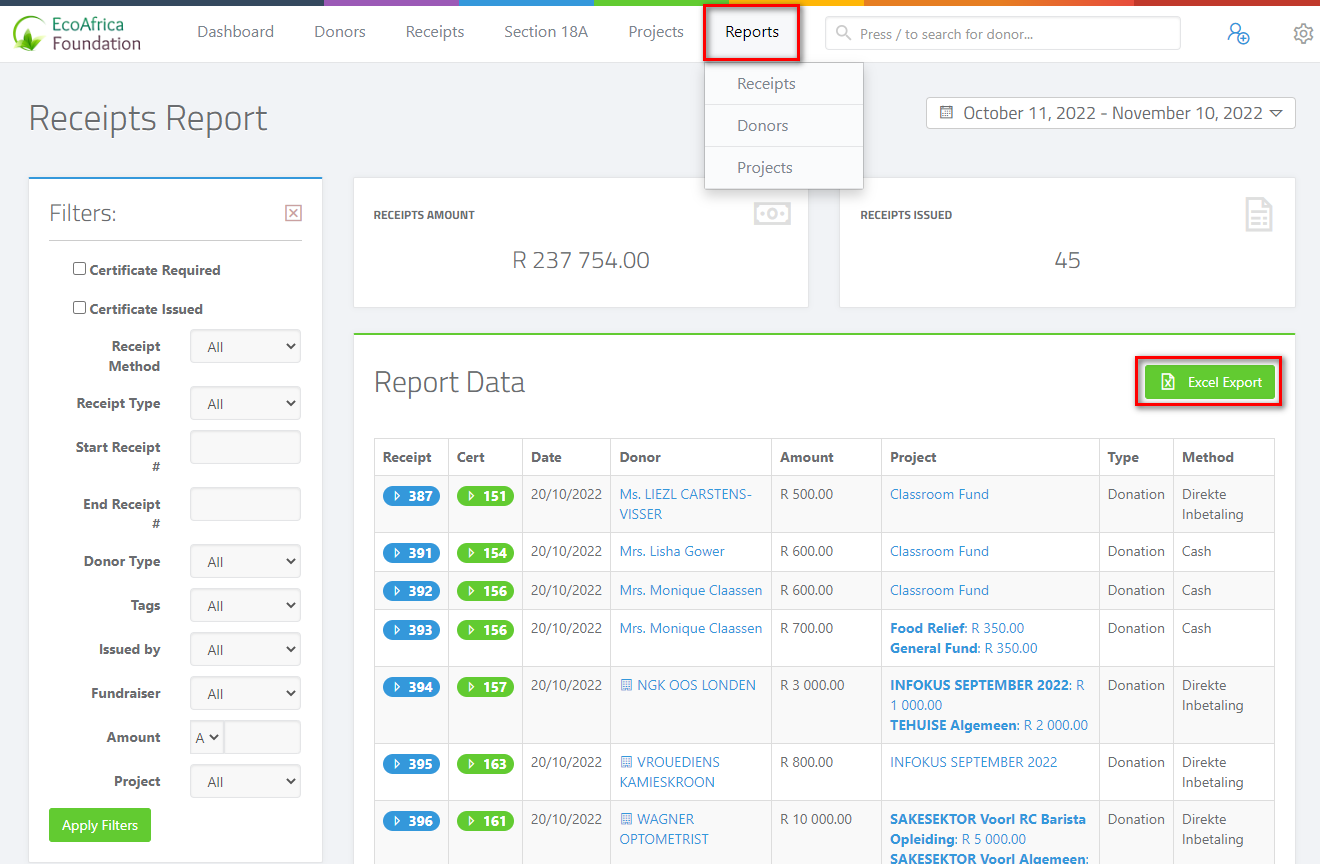This screenshot has height=864, width=1320.
Task: Enable the Certificate Required checkbox
Action: click(x=79, y=269)
